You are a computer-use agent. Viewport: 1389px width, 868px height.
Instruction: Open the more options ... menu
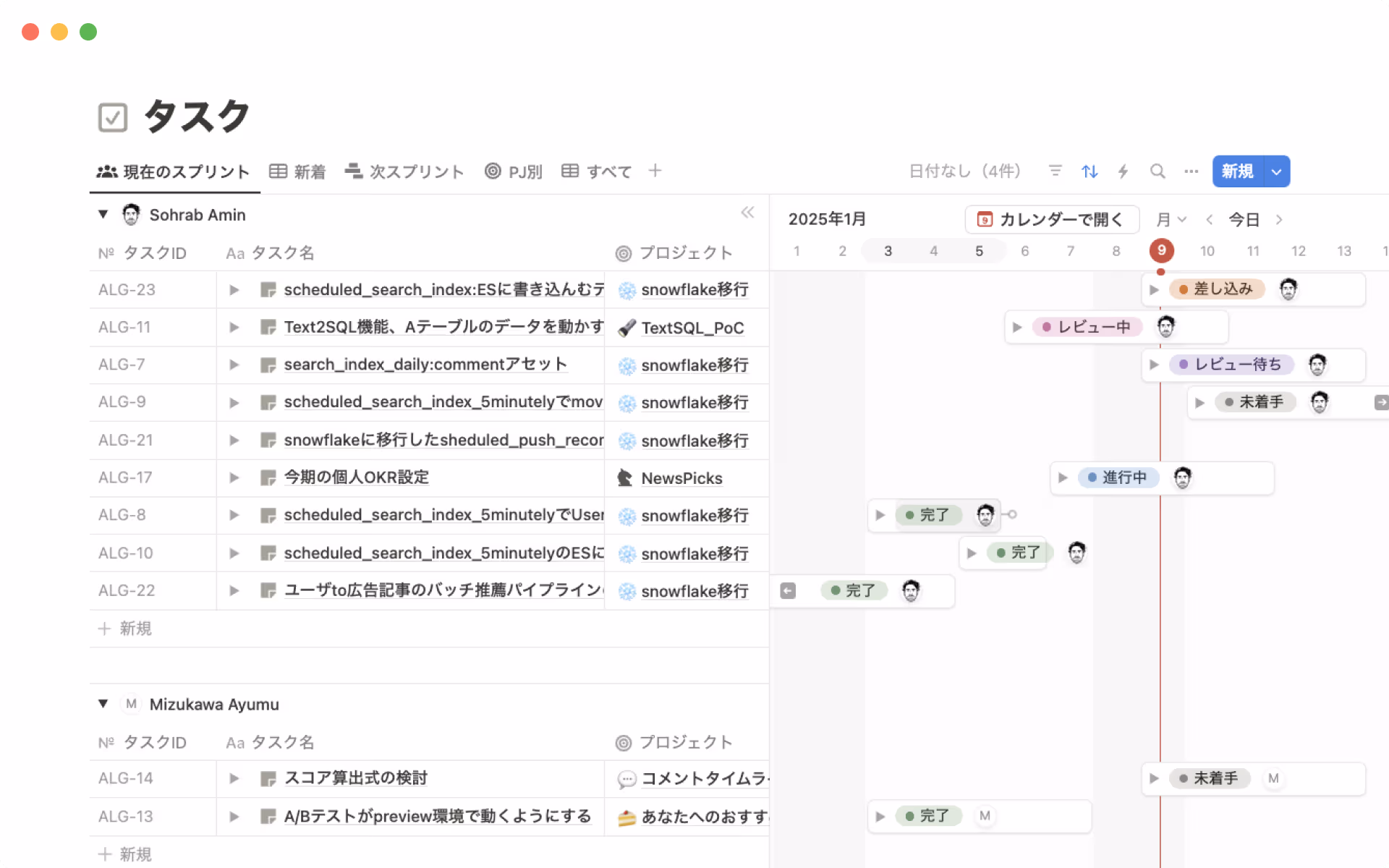1191,171
